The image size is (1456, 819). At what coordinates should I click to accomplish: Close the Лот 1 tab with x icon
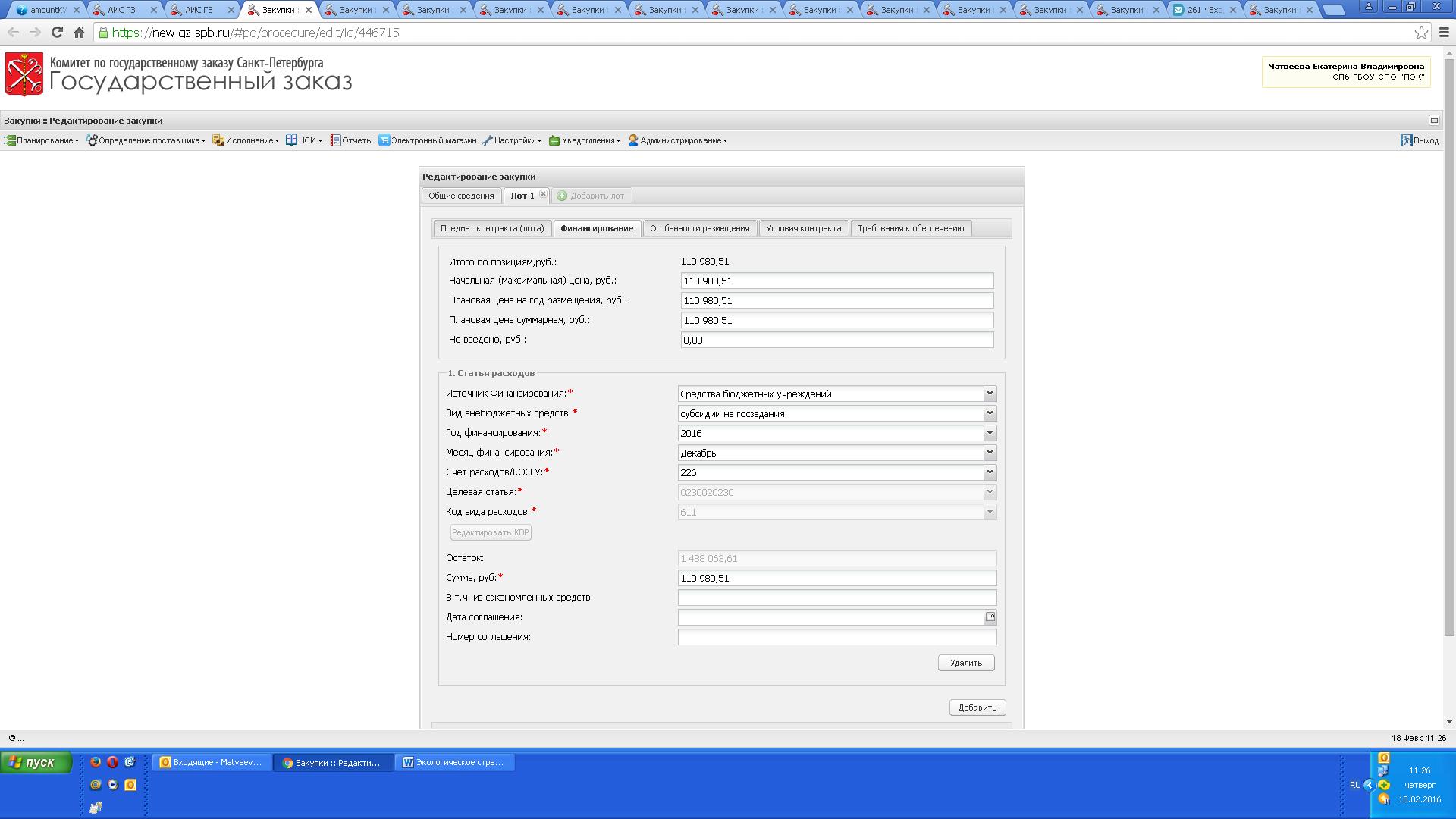(x=543, y=194)
